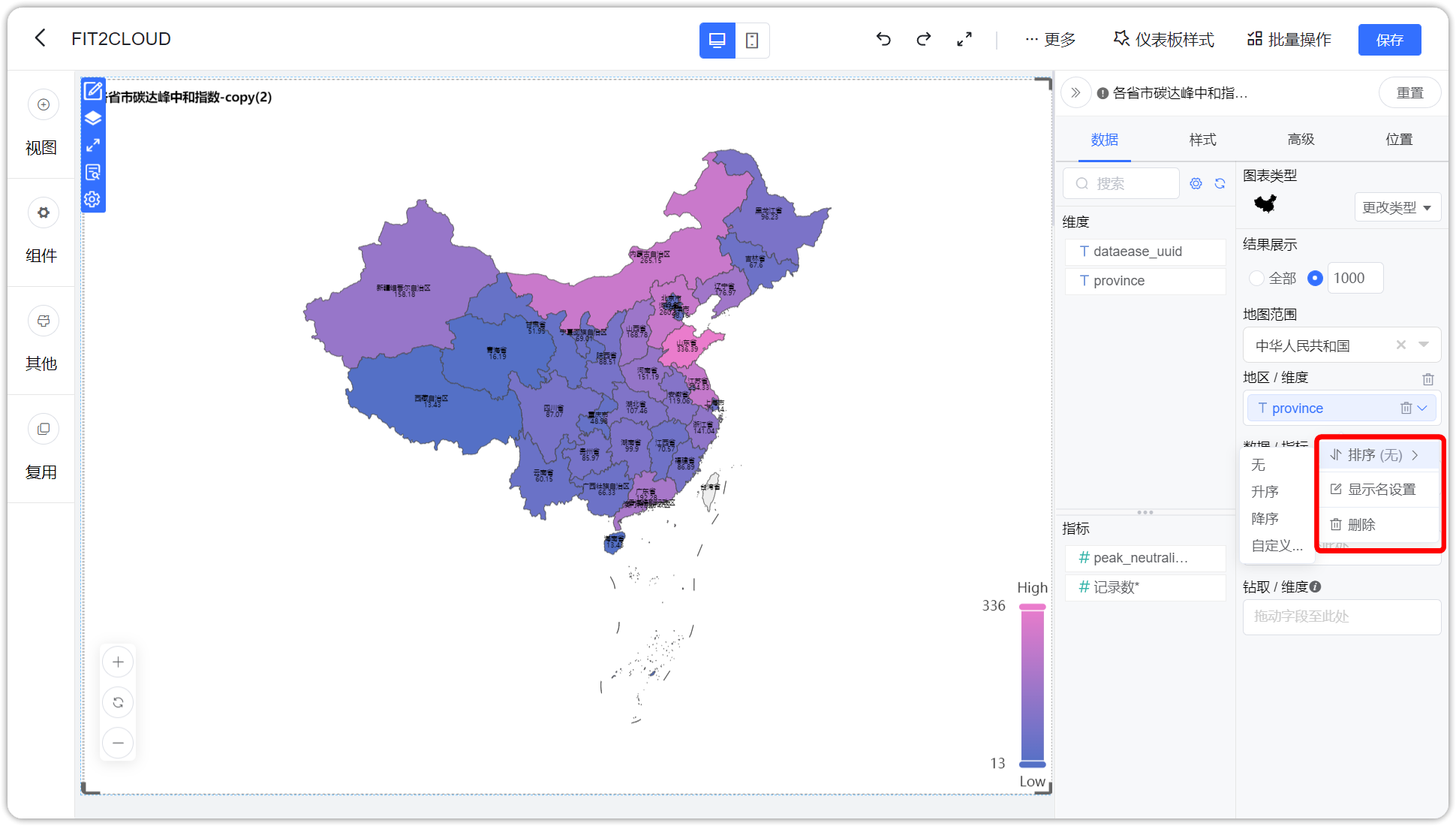Open 批量操作 batch operations
The width and height of the screenshot is (1456, 826).
(x=1289, y=39)
